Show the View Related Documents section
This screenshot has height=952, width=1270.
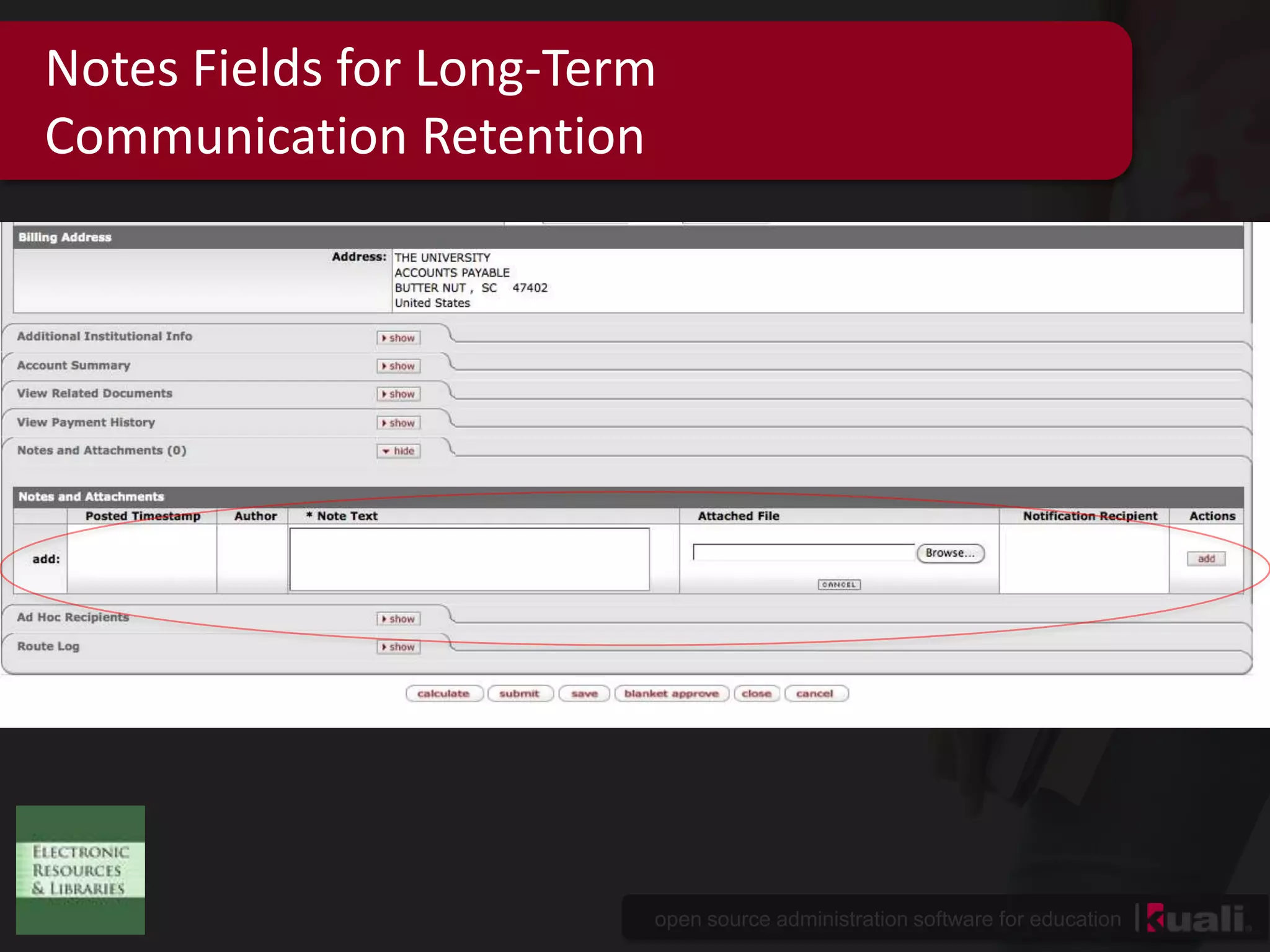pyautogui.click(x=398, y=394)
